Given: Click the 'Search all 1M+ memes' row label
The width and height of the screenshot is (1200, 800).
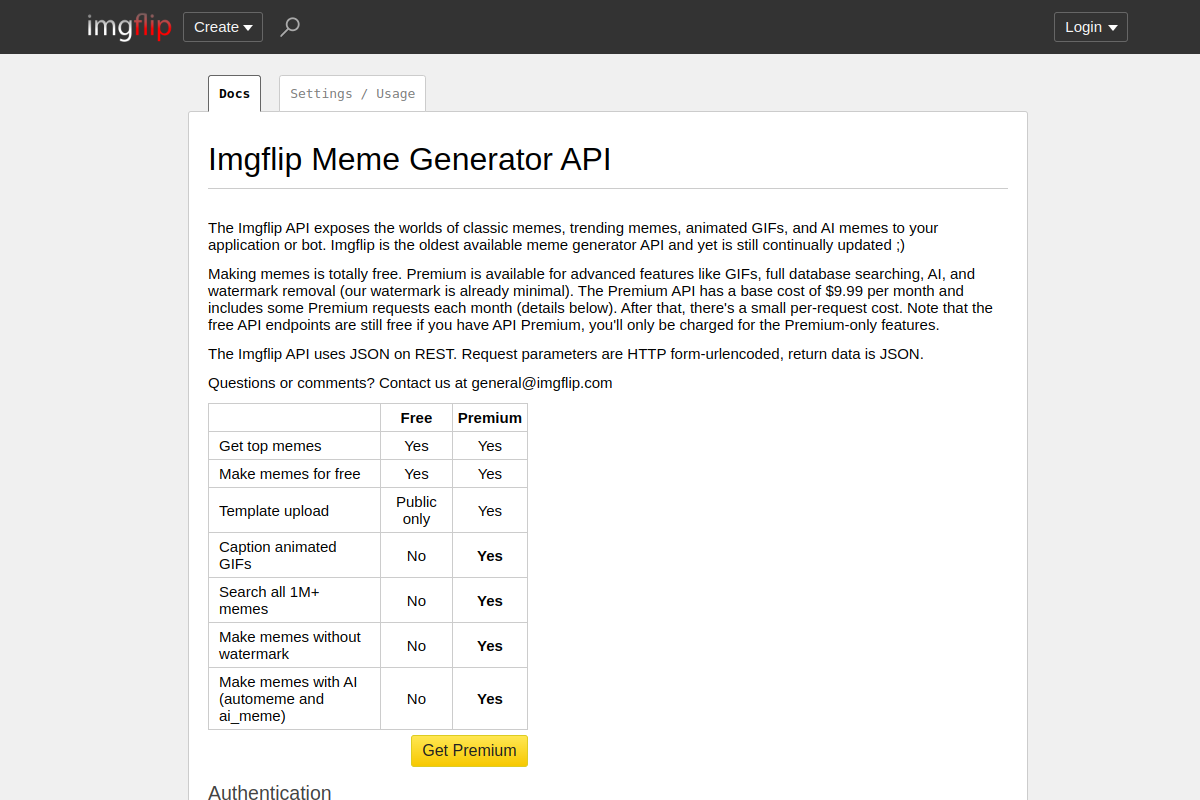Looking at the screenshot, I should [x=294, y=600].
